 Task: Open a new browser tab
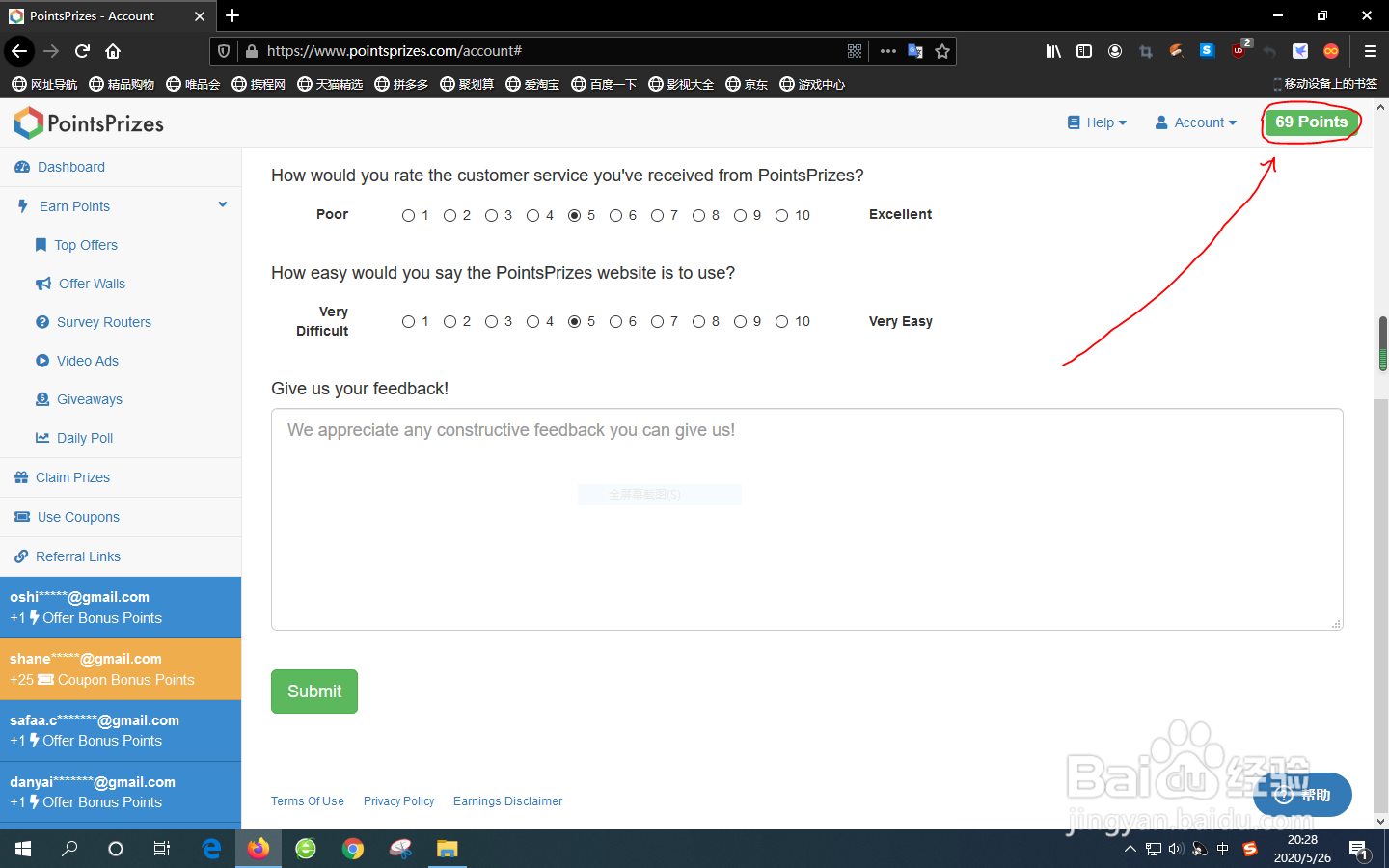click(x=232, y=15)
